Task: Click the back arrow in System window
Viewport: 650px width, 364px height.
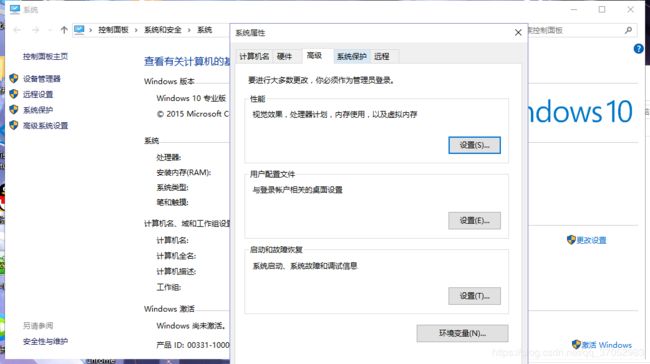Action: pyautogui.click(x=17, y=30)
